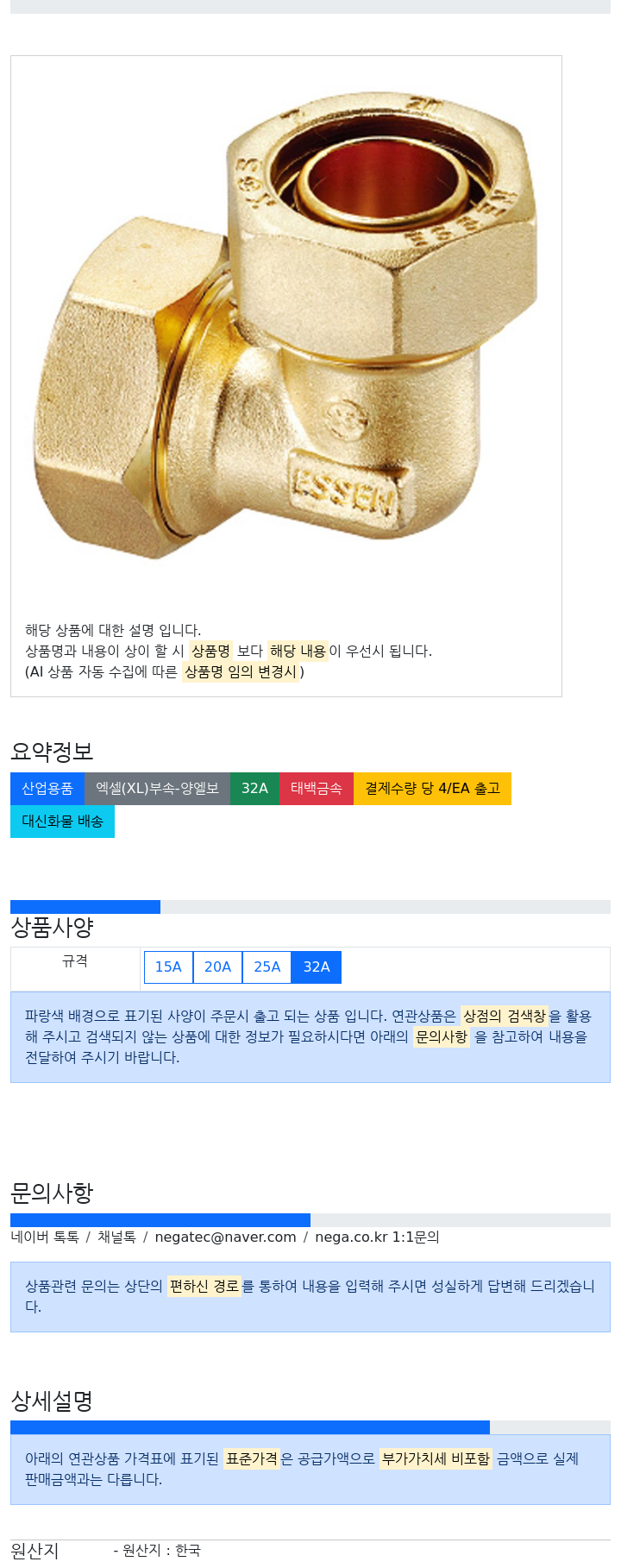
Task: Click the red 태백금속 tag
Action: 317,789
